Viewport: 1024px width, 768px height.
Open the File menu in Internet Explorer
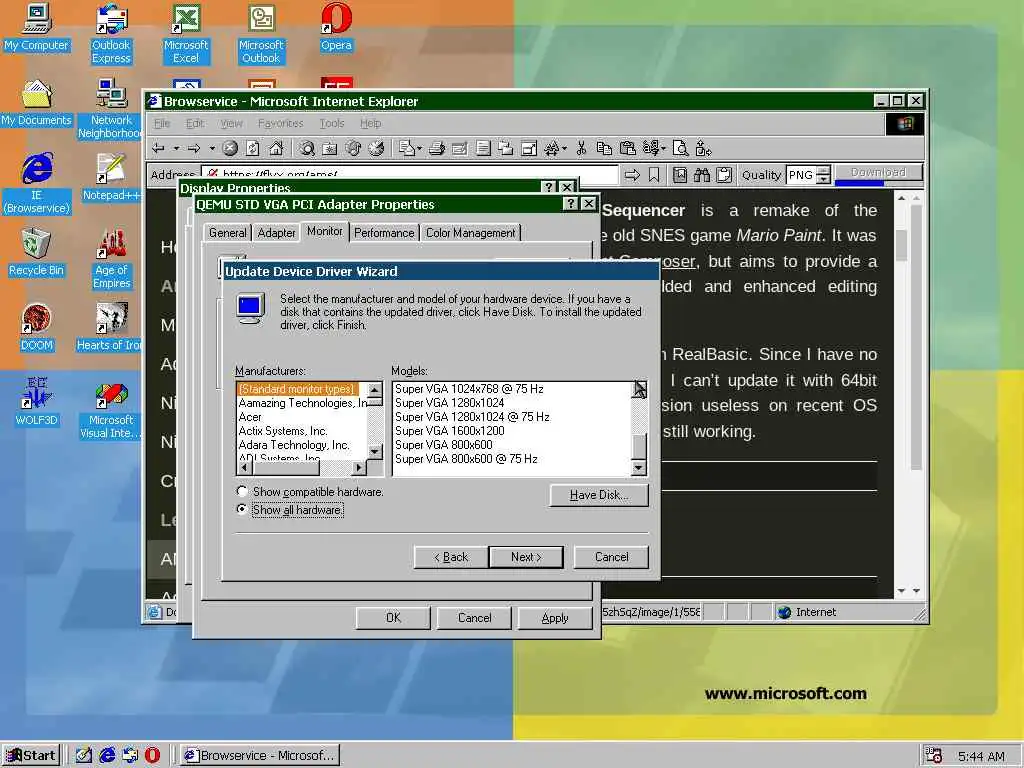coord(162,123)
